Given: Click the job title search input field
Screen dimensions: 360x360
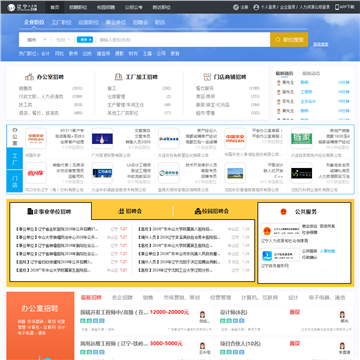Looking at the screenshot, I should click(183, 40).
